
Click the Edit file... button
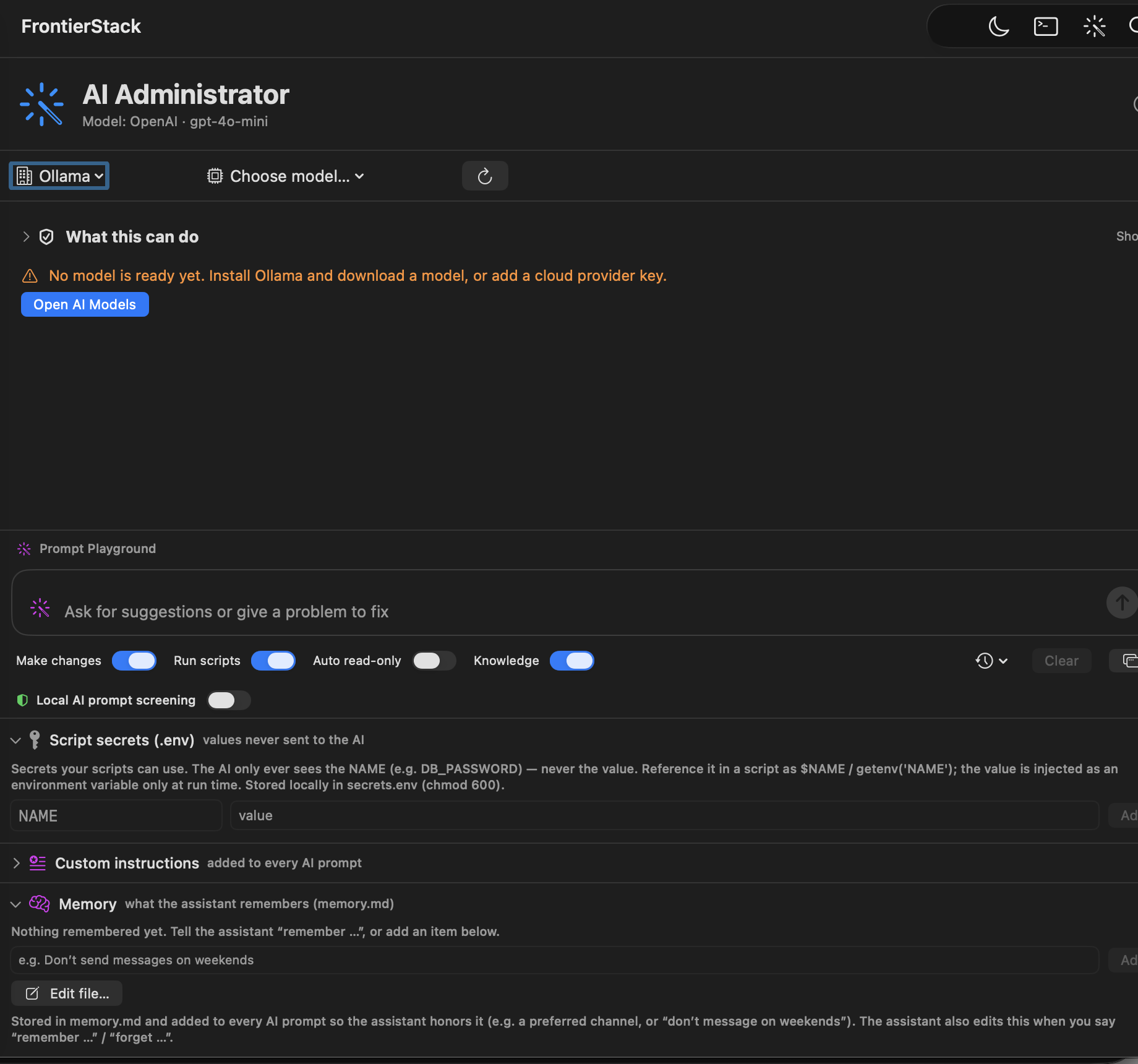[x=67, y=993]
